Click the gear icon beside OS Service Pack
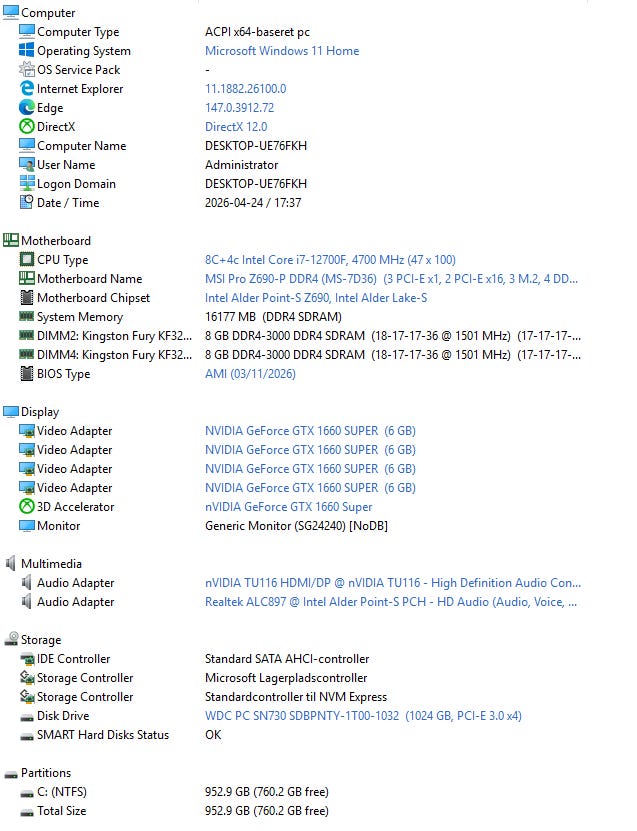Image resolution: width=637 pixels, height=831 pixels. tap(26, 69)
